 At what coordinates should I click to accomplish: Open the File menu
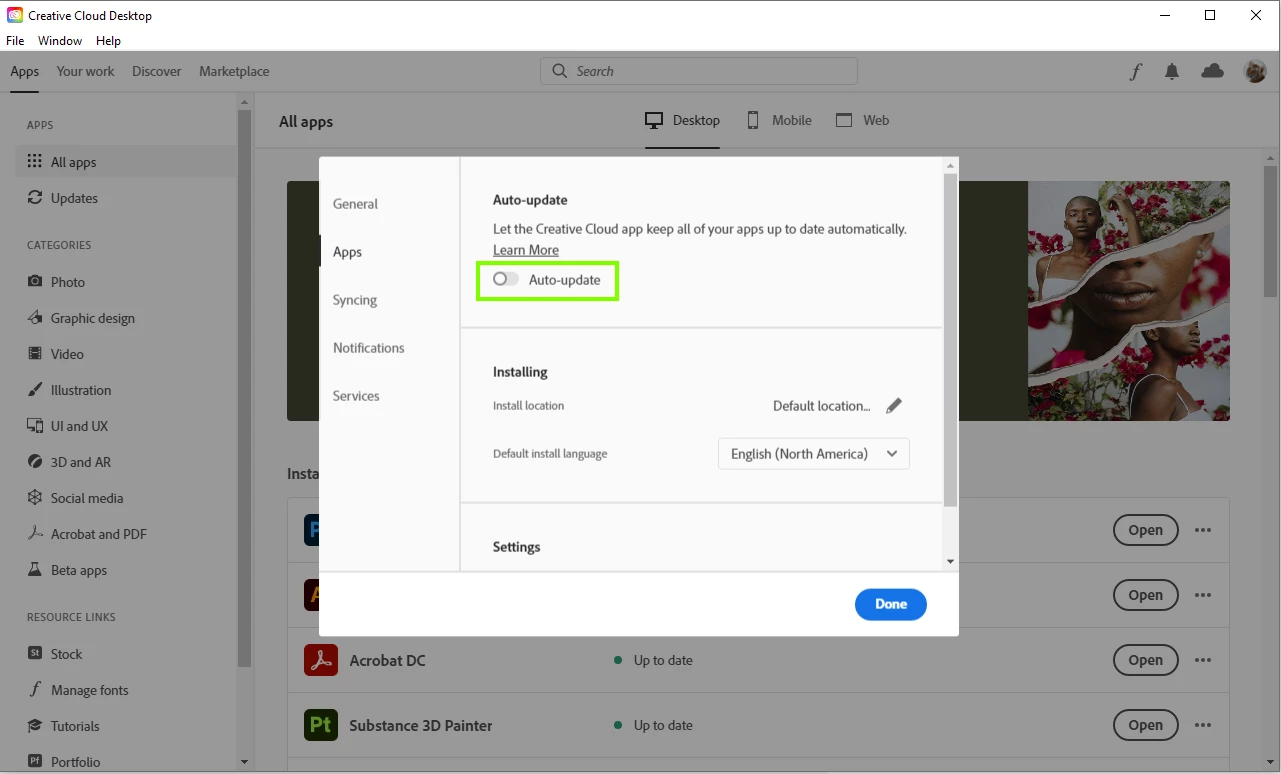point(15,41)
